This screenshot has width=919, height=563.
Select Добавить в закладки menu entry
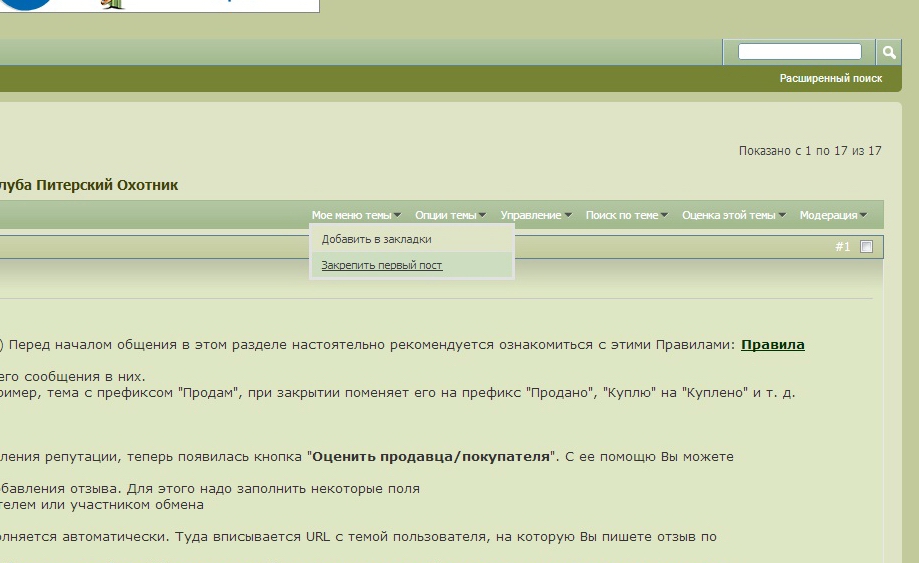tap(377, 240)
